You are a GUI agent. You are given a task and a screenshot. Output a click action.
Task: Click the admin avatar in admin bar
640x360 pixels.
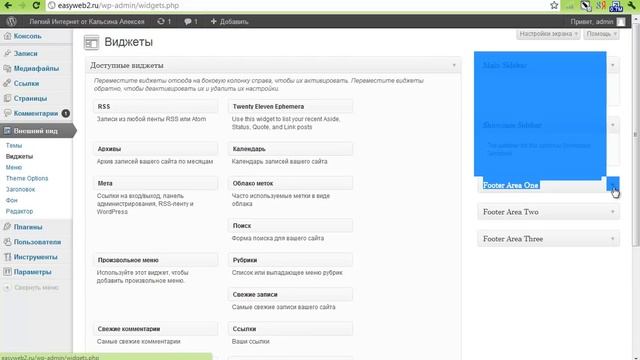tap(621, 22)
